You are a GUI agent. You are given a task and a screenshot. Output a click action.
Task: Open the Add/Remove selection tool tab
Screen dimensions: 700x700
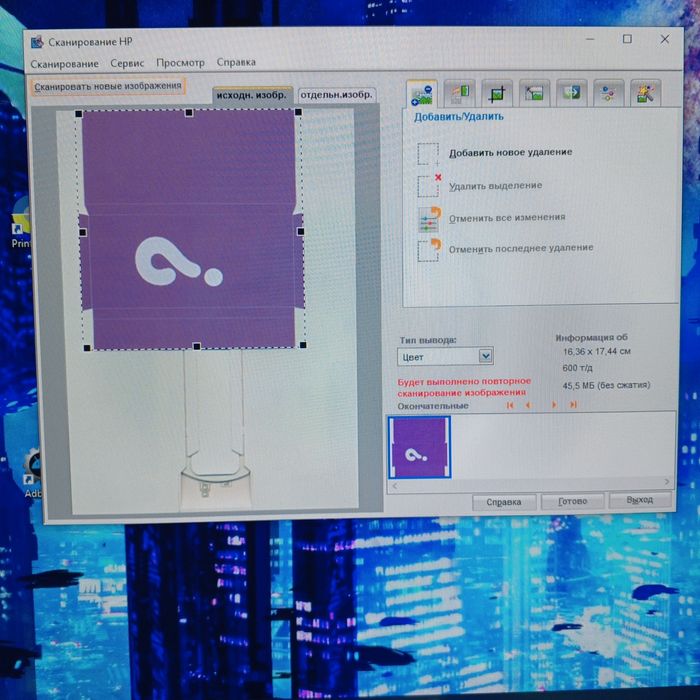click(x=422, y=94)
